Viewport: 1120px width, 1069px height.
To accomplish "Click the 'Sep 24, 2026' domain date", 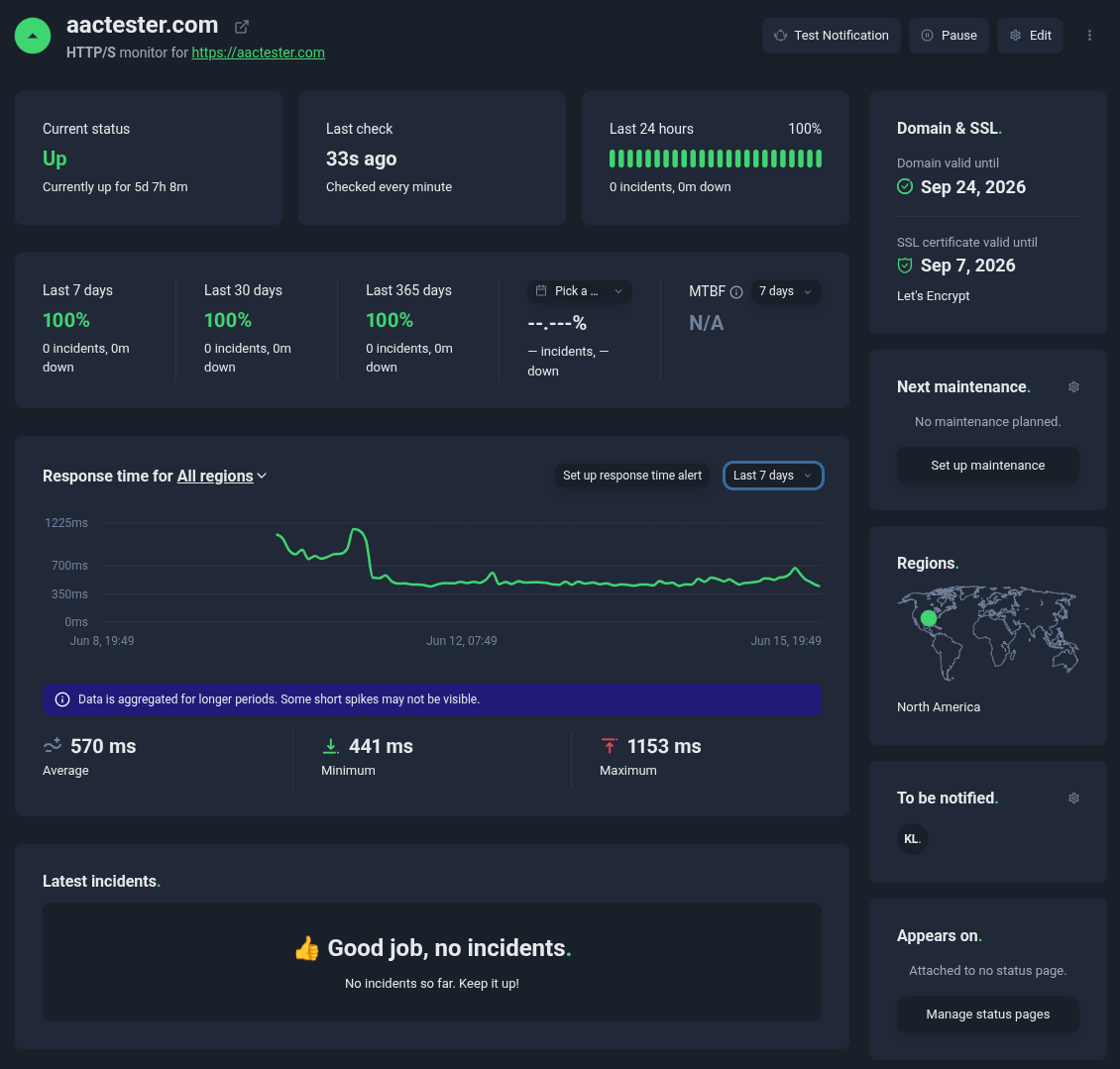I will pos(973,187).
